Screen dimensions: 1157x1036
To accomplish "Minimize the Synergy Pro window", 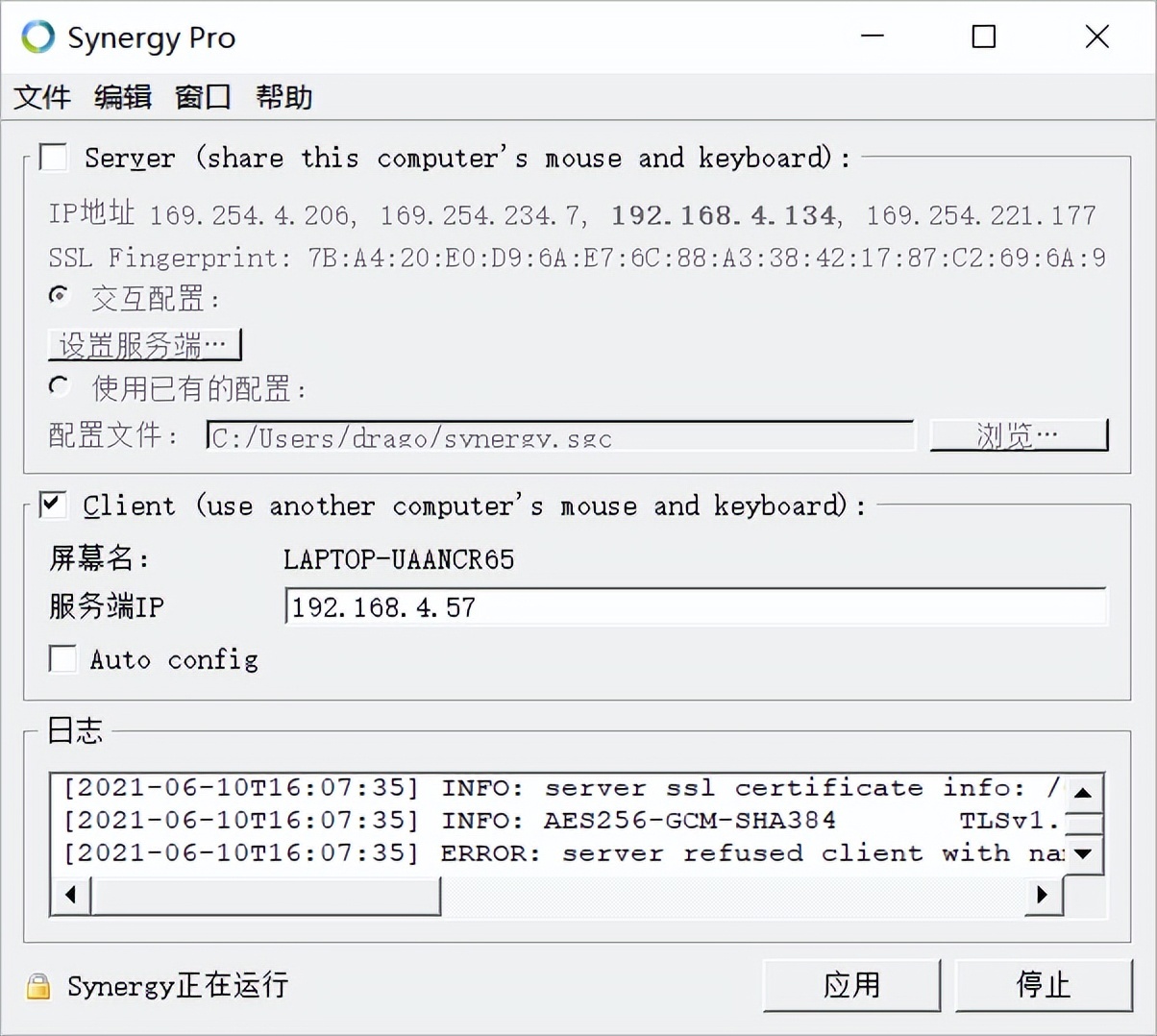I will click(x=873, y=37).
